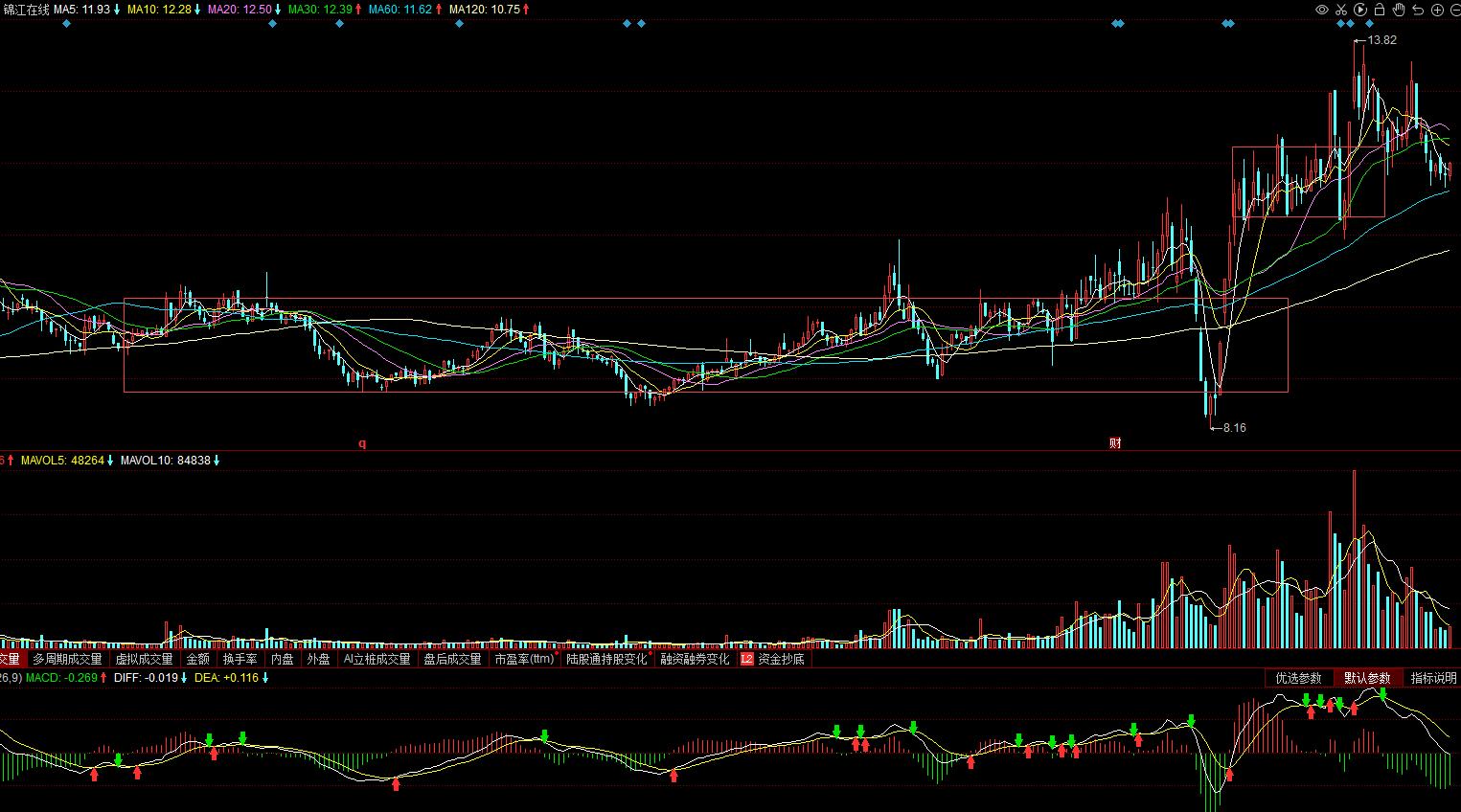Open 指标说明 indicator description

click(1432, 678)
